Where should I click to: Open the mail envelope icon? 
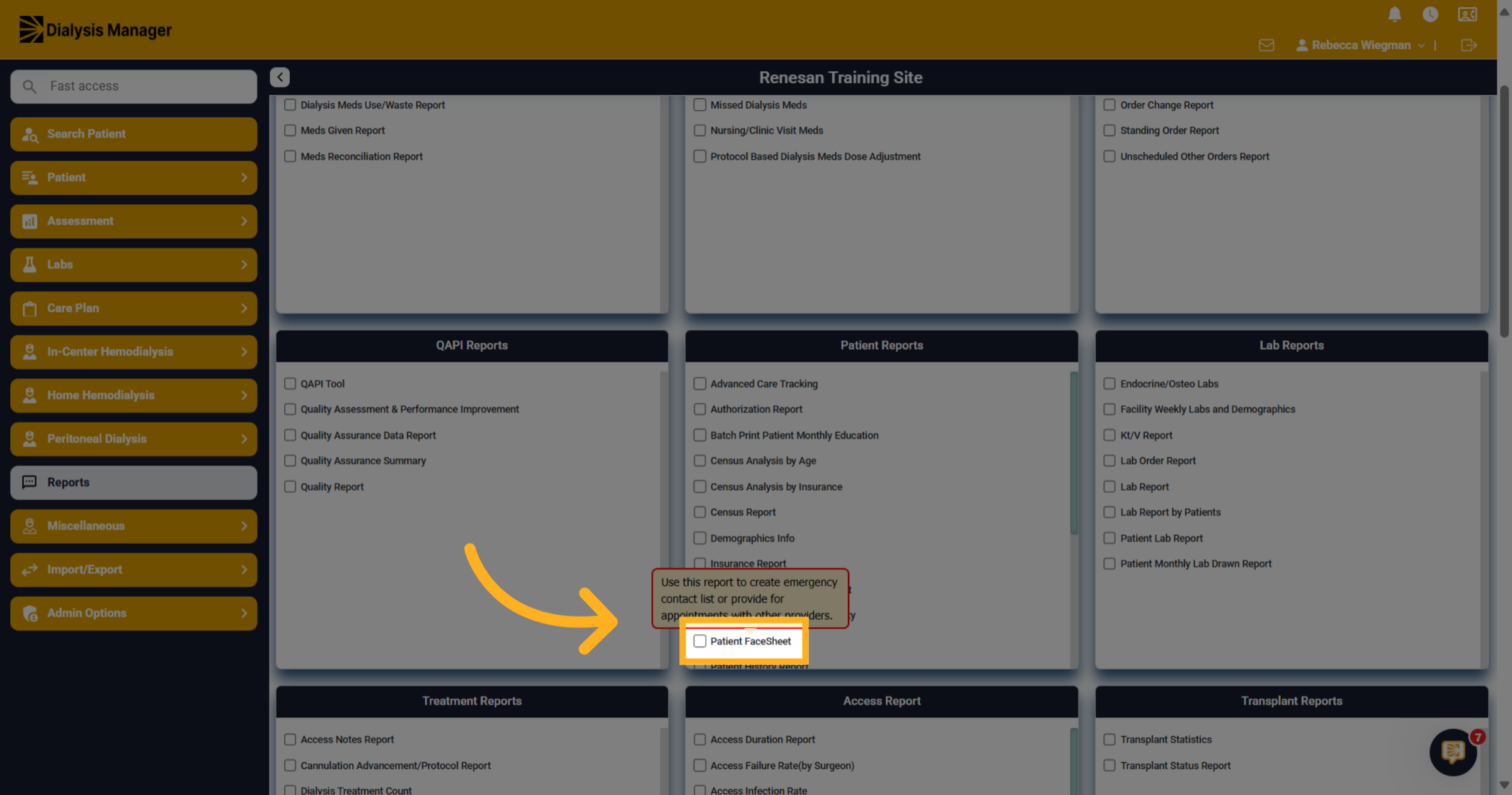[1266, 45]
